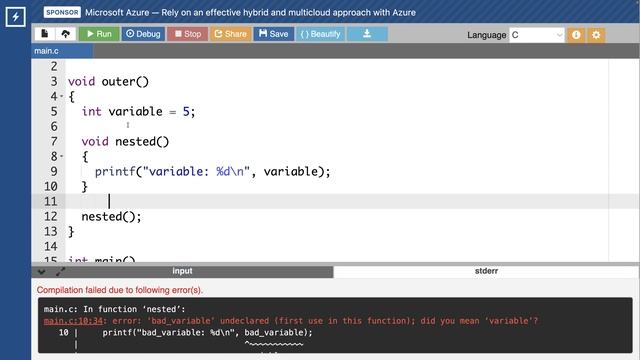The width and height of the screenshot is (640, 360).
Task: Open editor settings gear icon
Action: click(x=596, y=35)
